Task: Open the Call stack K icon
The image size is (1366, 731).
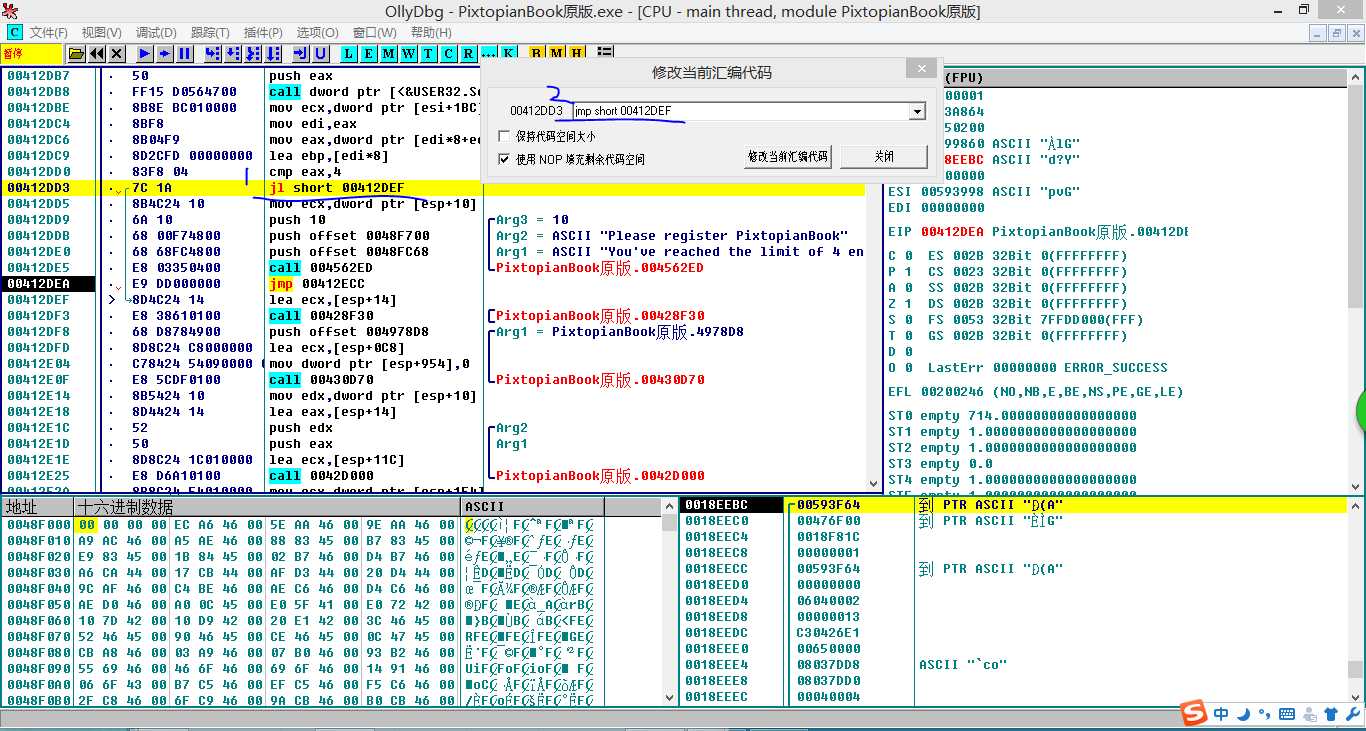Action: (509, 53)
